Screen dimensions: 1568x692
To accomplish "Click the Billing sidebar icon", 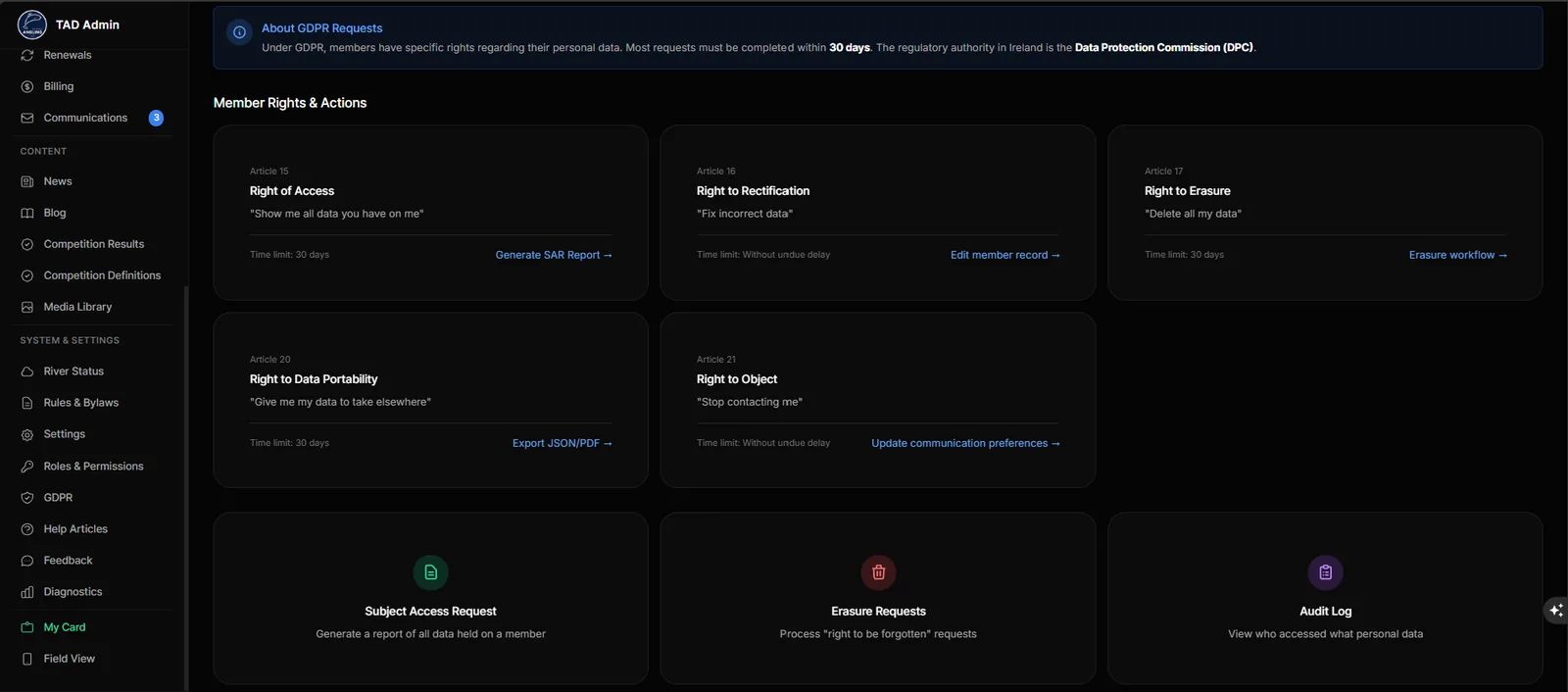I will pos(27,86).
